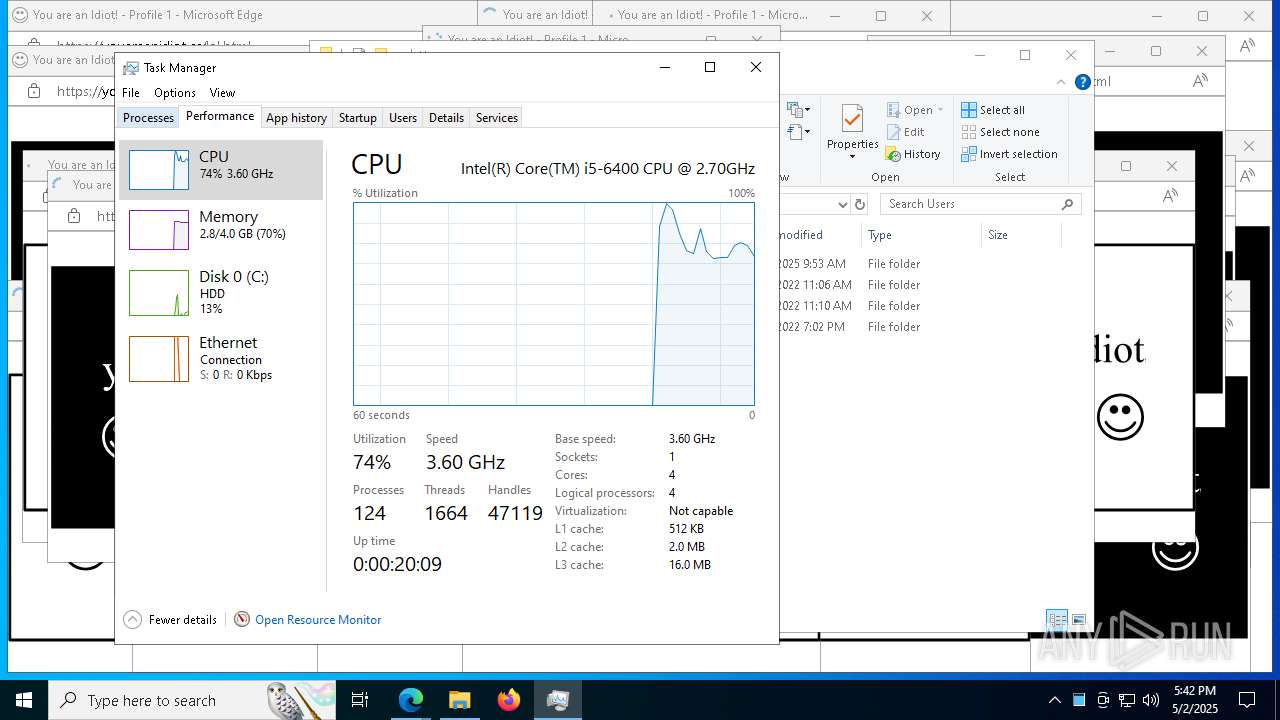Screen dimensions: 1280x720
Task: Click Edit in the Explorer ribbon
Action: [906, 132]
